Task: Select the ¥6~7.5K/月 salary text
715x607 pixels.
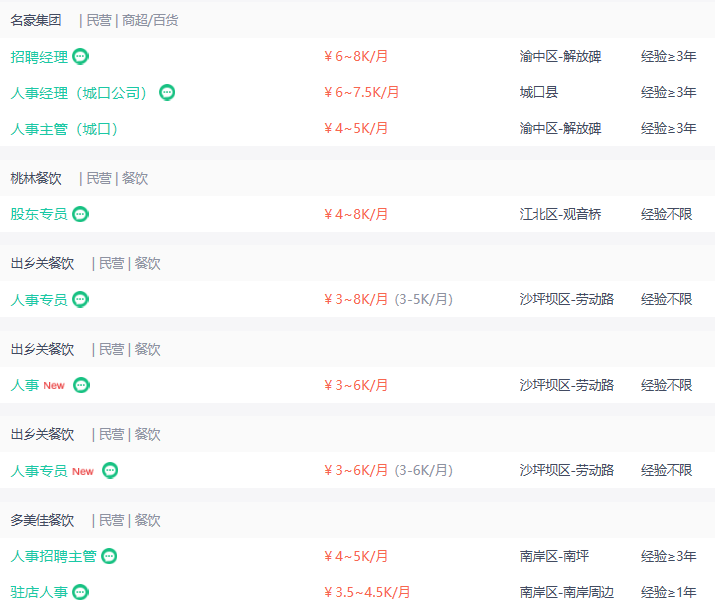Action: (x=362, y=93)
